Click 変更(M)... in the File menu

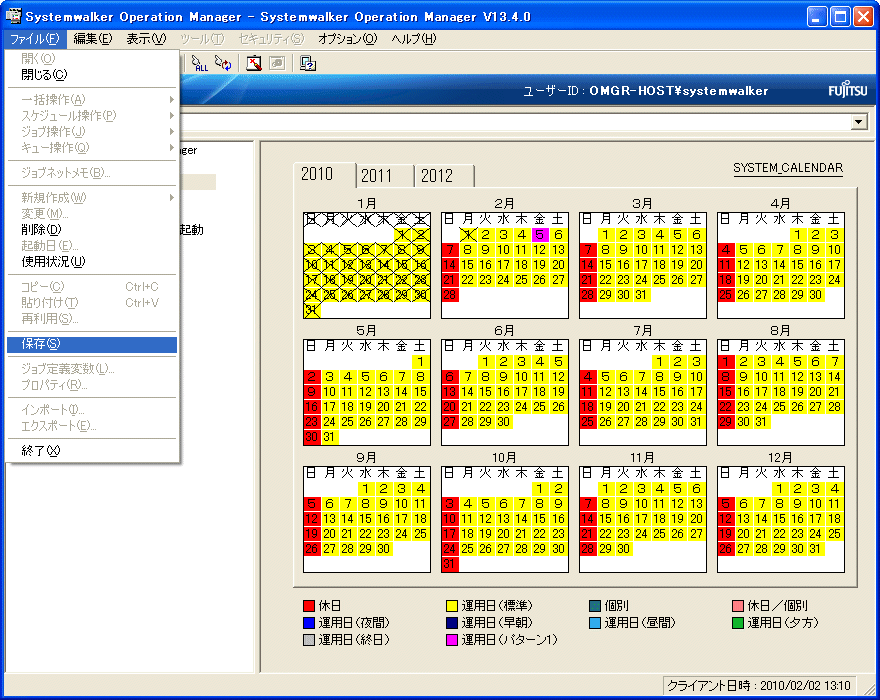tap(92, 214)
